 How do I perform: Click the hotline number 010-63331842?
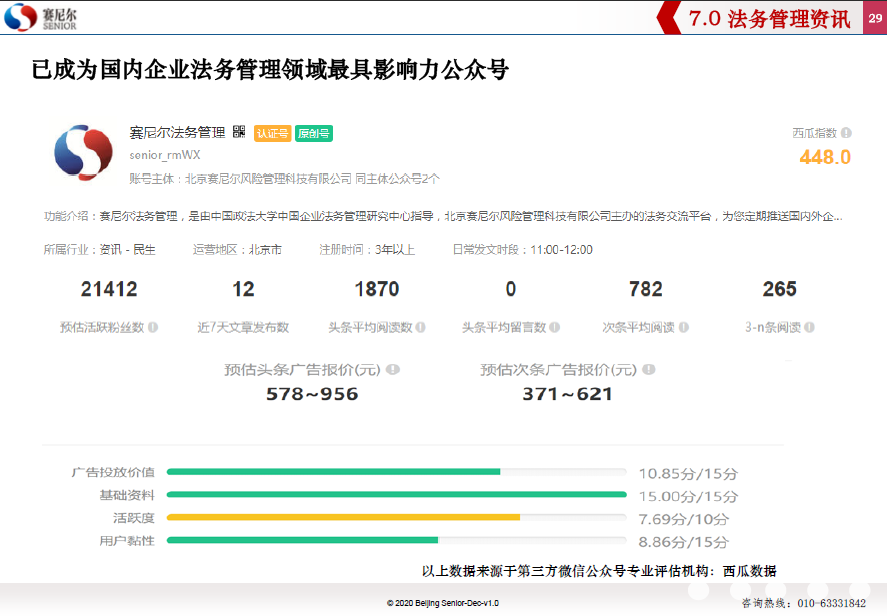point(832,604)
